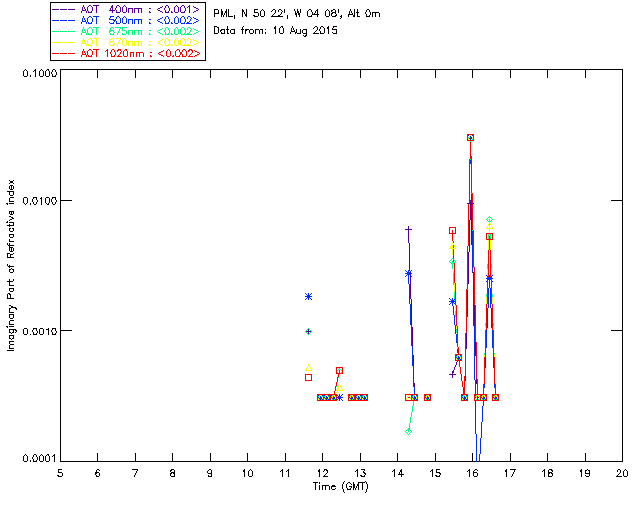Click the '11' x-axis tick label
640x512 pixels.
(285, 473)
